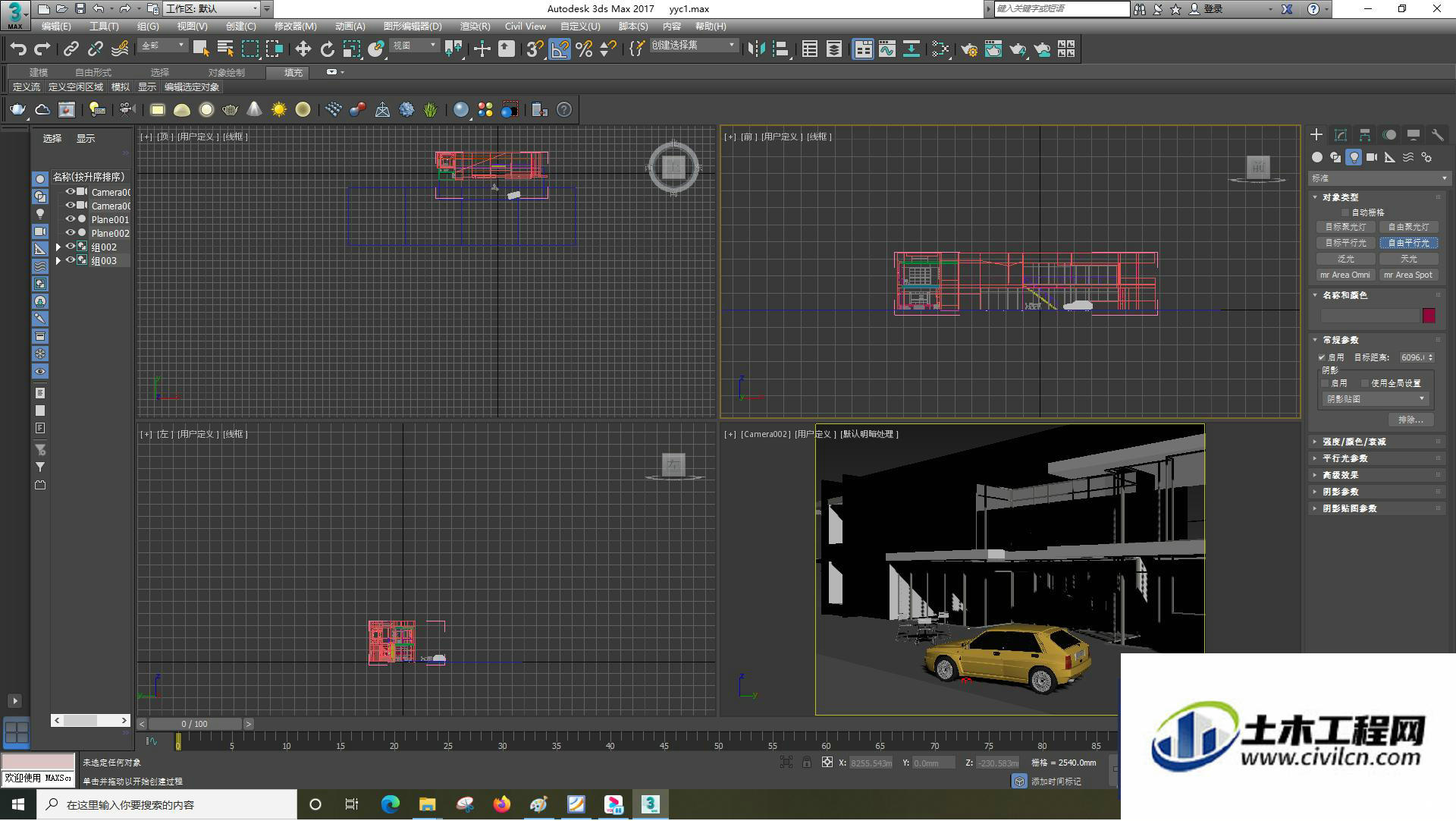The width and height of the screenshot is (1456, 821).
Task: Click the 泛光 omni light button
Action: (1345, 259)
